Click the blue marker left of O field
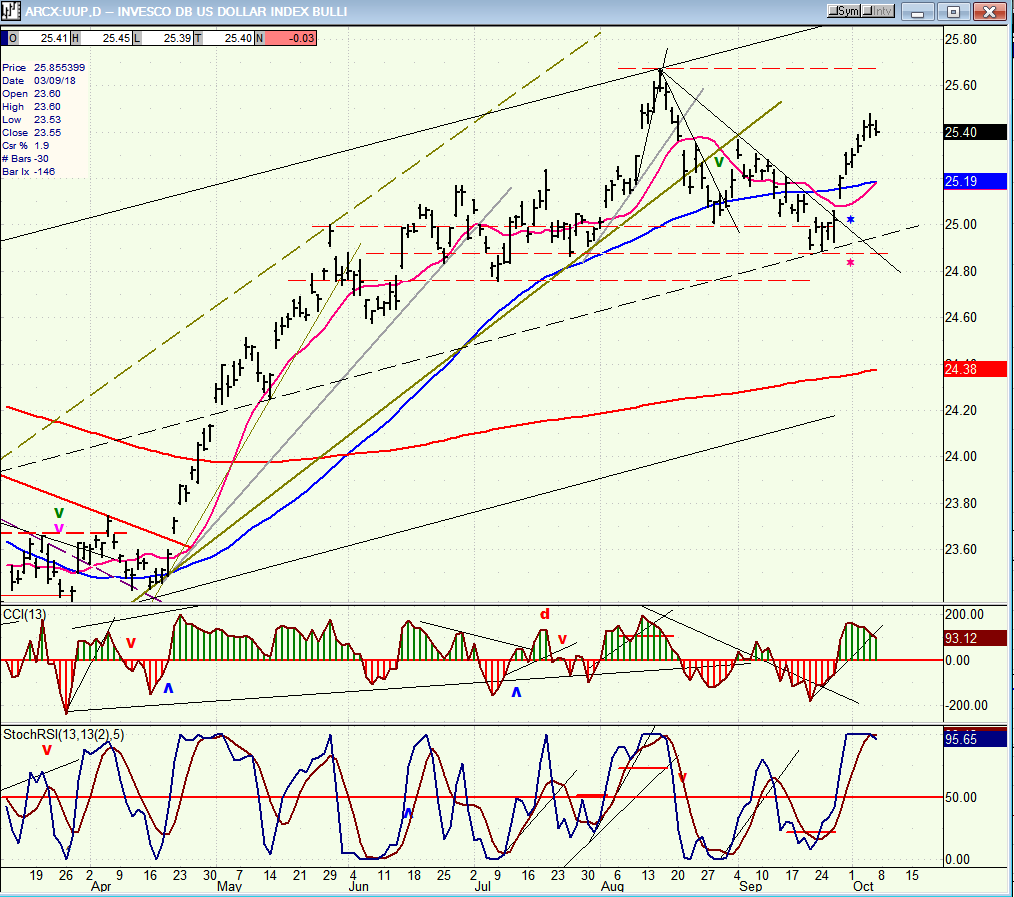This screenshot has height=897, width=1014. tap(4, 38)
